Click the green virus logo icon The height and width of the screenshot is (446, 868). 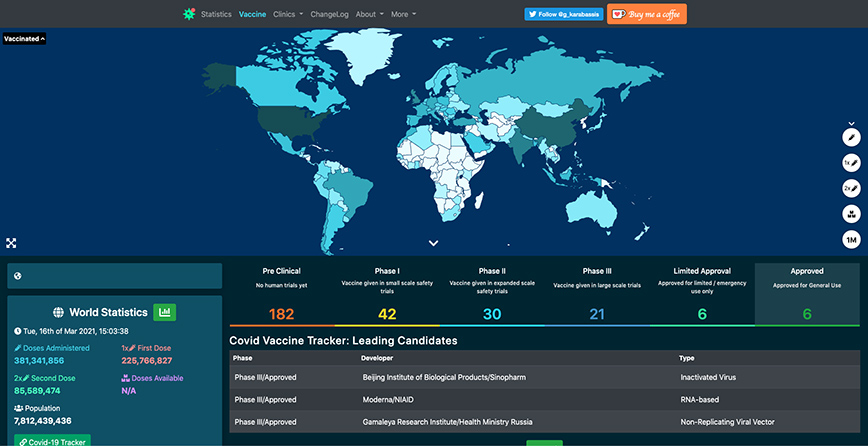coord(189,14)
